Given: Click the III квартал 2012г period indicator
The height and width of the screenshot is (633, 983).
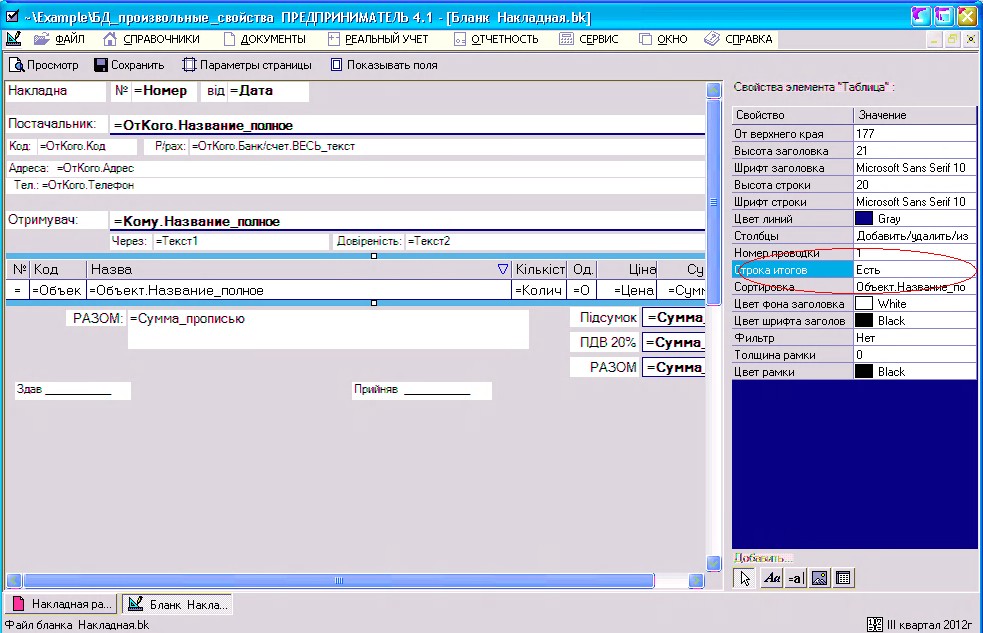Looking at the screenshot, I should click(x=929, y=624).
